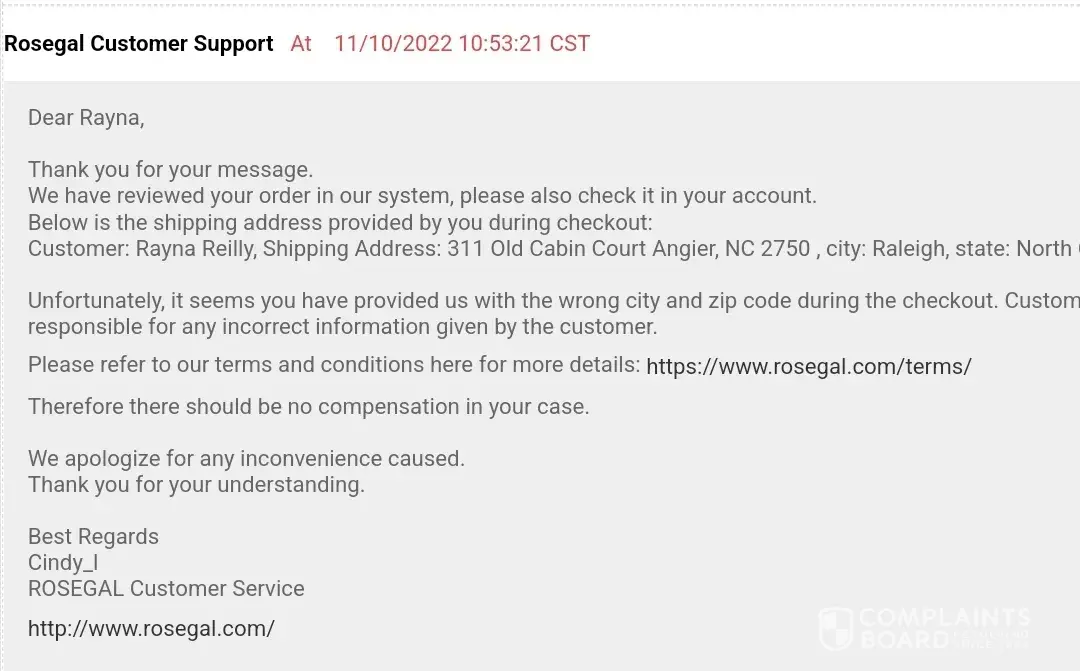Click the Complaints Board watermark text
Image resolution: width=1080 pixels, height=671 pixels.
tap(943, 628)
